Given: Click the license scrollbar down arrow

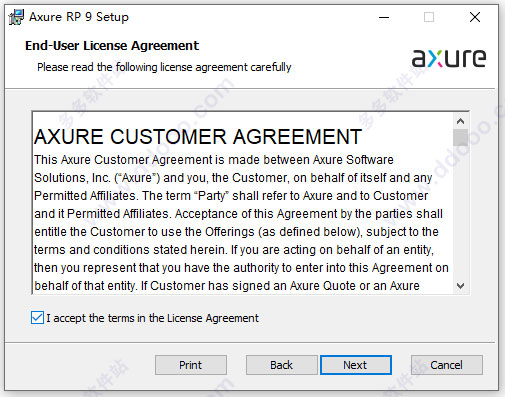Looking at the screenshot, I should (461, 286).
